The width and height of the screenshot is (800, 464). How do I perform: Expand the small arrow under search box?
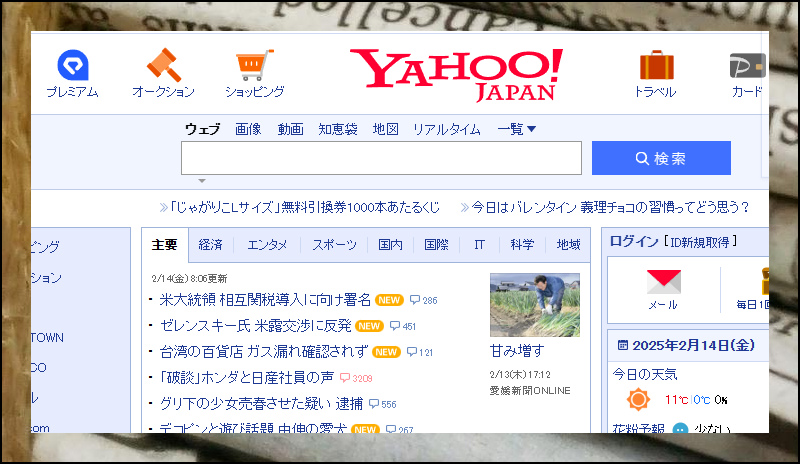pyautogui.click(x=202, y=181)
